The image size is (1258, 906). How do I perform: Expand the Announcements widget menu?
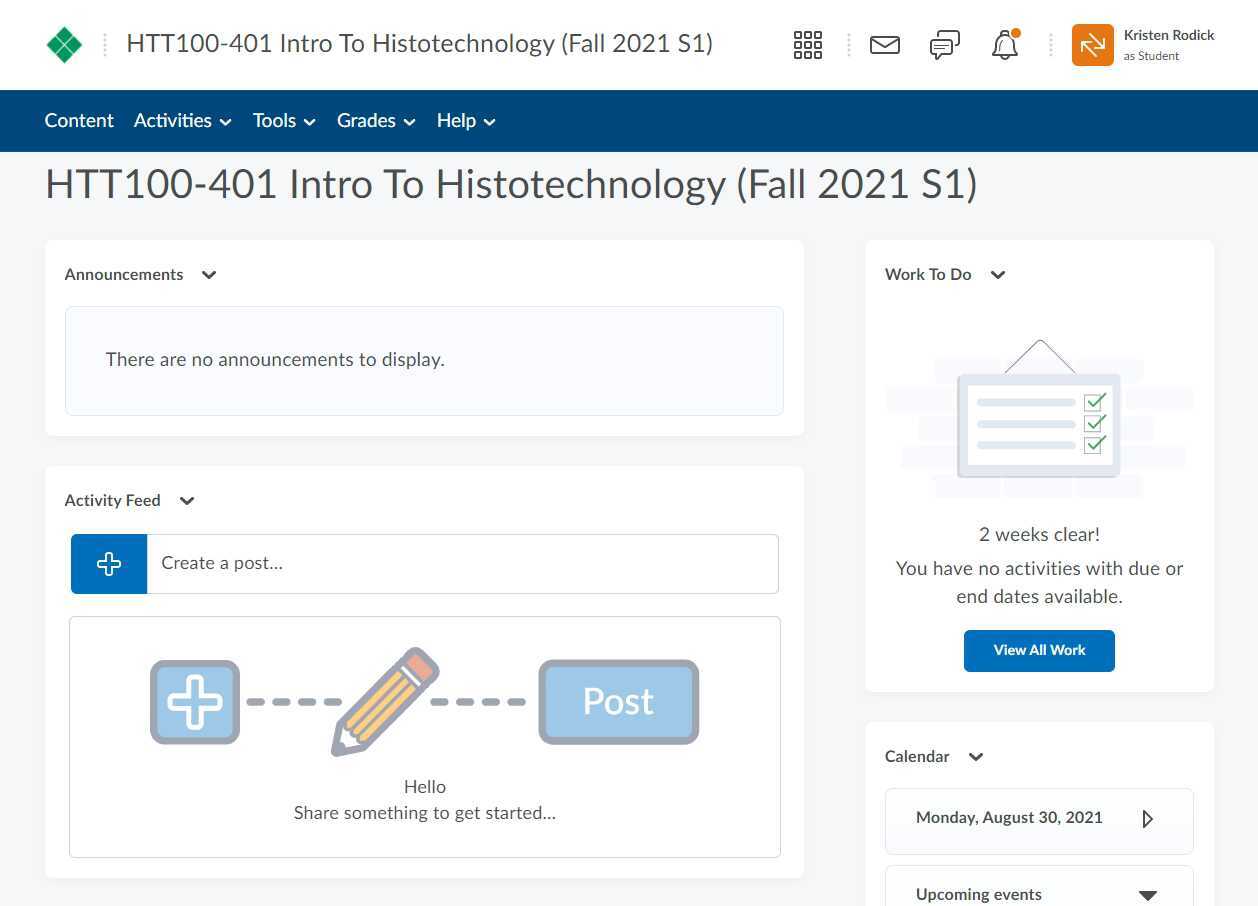point(209,275)
